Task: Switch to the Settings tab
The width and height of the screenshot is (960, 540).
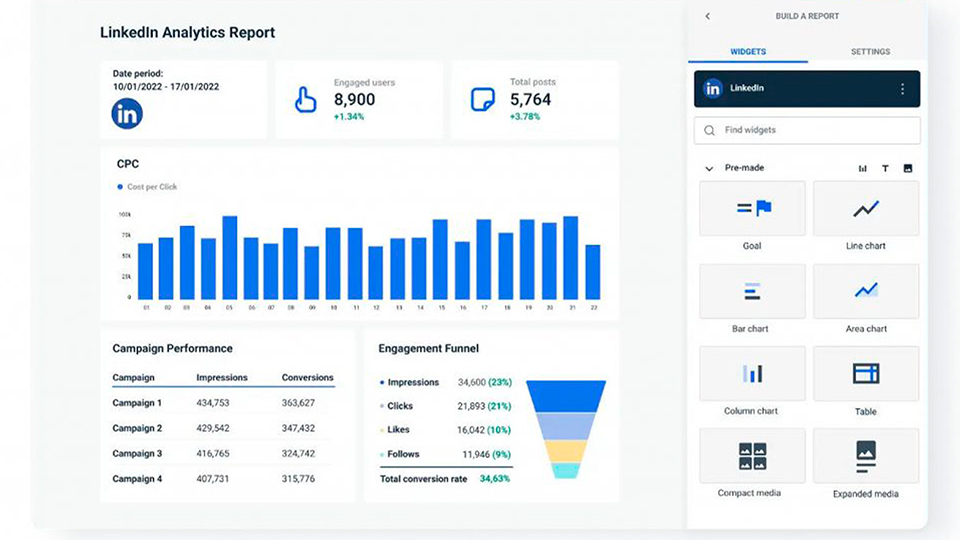Action: coord(870,52)
